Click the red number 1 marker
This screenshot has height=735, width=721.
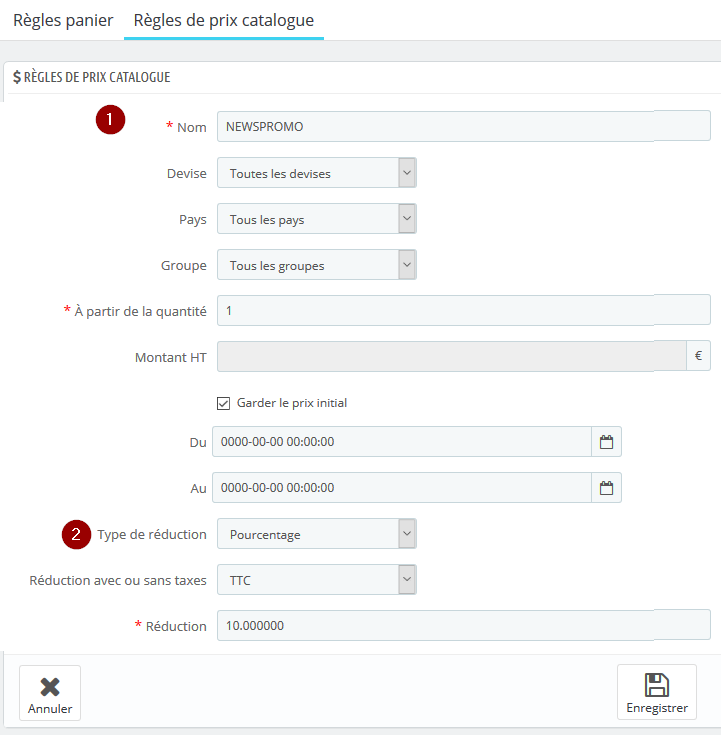click(110, 120)
